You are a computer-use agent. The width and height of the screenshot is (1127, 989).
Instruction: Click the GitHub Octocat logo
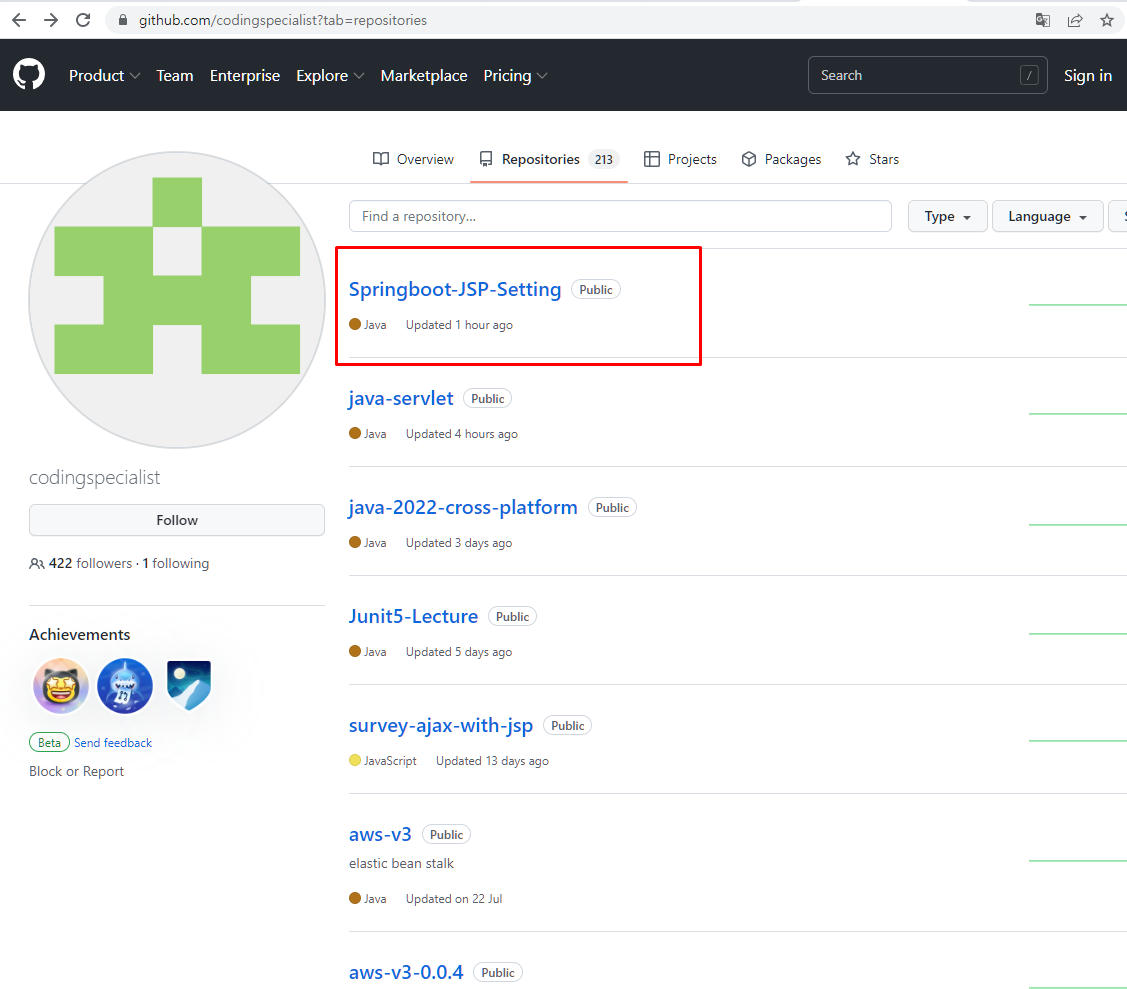(x=29, y=75)
